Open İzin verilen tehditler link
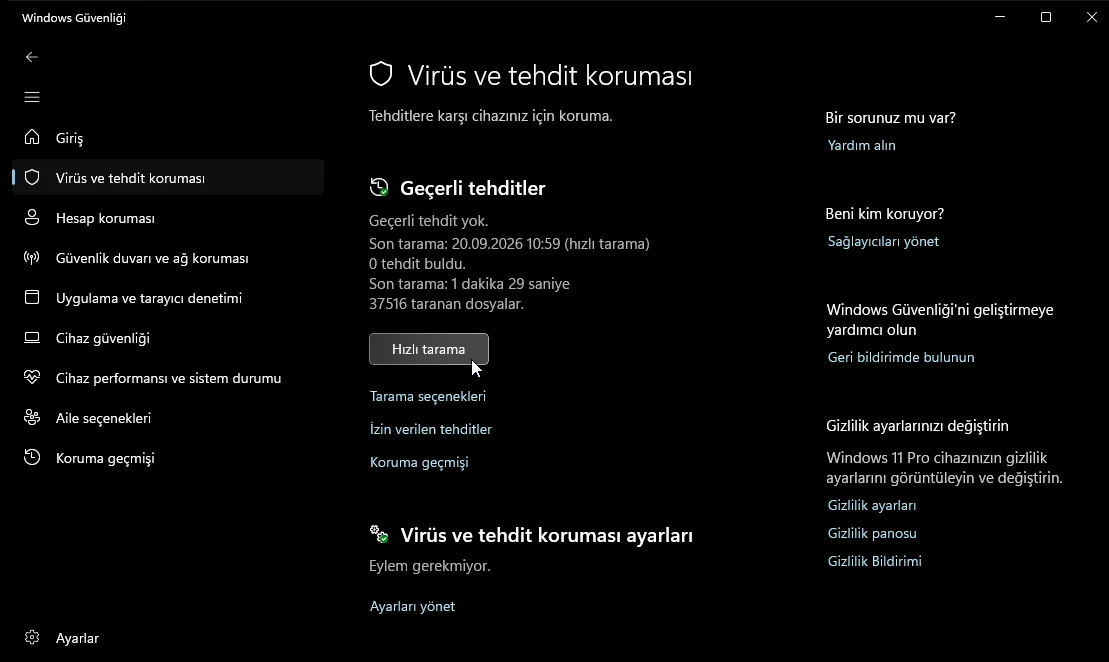Screen dimensions: 1109x662 click(431, 429)
